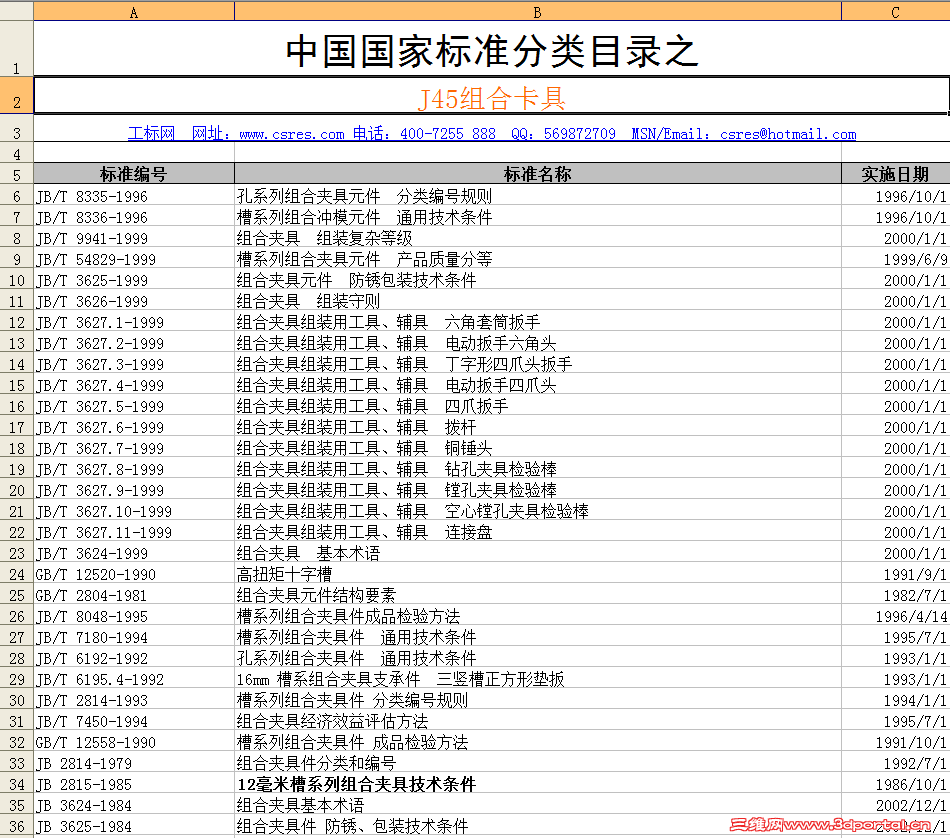Image resolution: width=950 pixels, height=838 pixels.
Task: Click cell 组合夹具元件 防锈包装技术条件
Action: pyautogui.click(x=537, y=280)
